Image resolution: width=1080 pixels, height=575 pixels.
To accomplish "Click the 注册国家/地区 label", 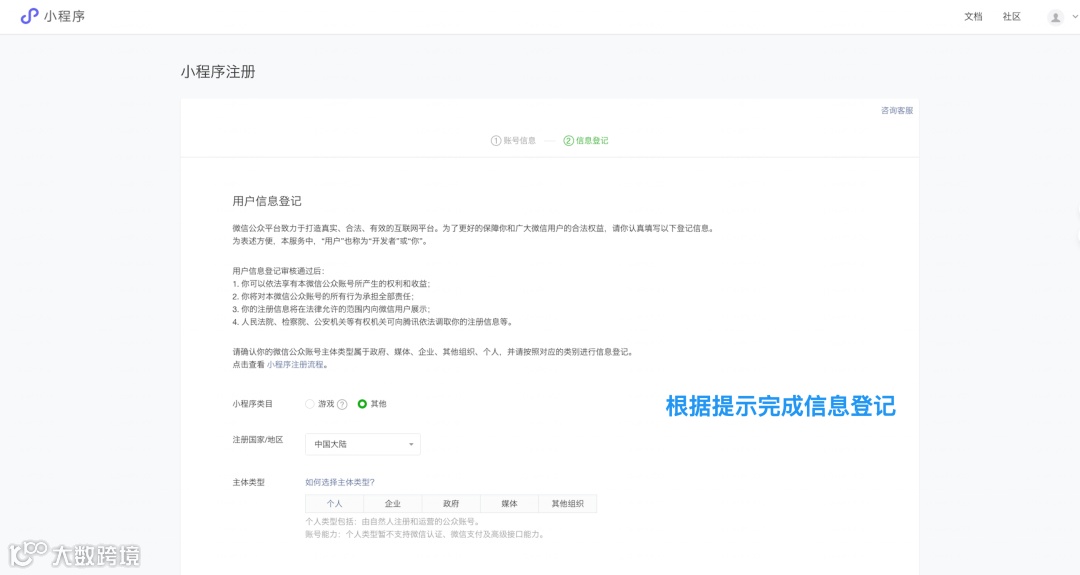I will pyautogui.click(x=258, y=439).
